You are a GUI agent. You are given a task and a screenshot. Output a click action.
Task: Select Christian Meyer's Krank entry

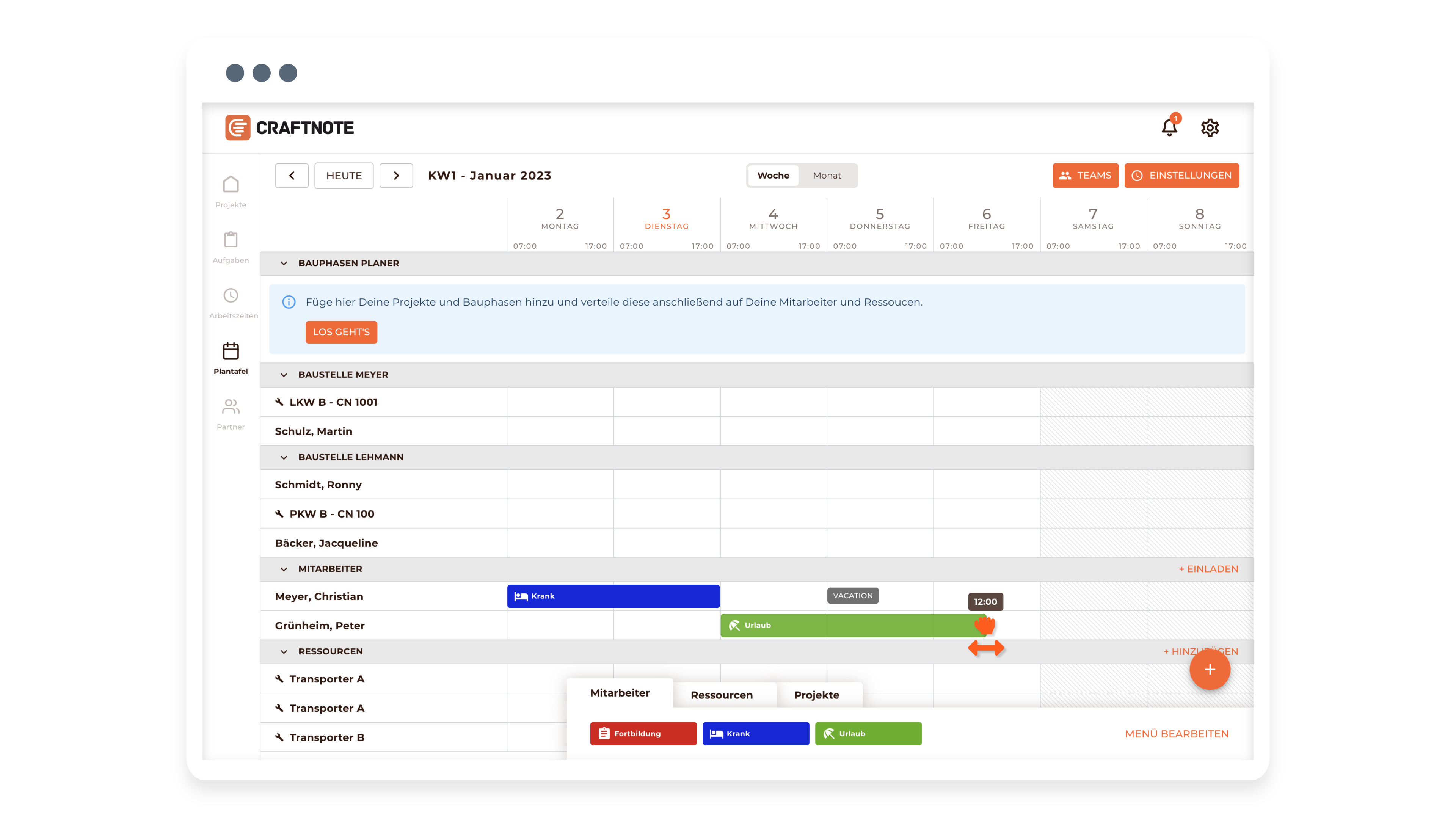[x=613, y=596]
